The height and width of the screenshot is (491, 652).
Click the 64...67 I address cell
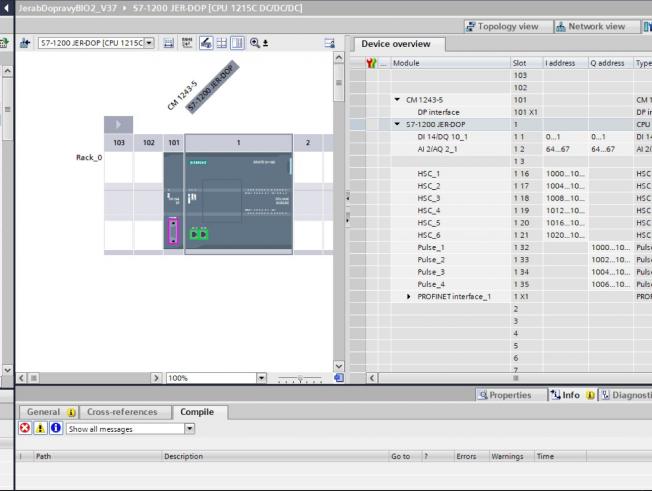click(x=565, y=149)
